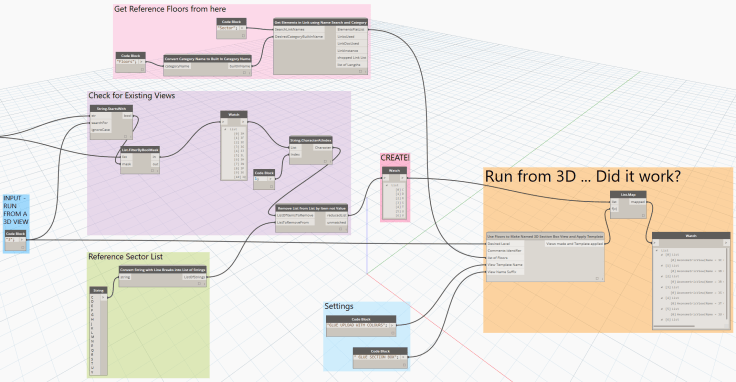
Task: Click the vertical scrollbar of the large Watch node
Action: 728,284
